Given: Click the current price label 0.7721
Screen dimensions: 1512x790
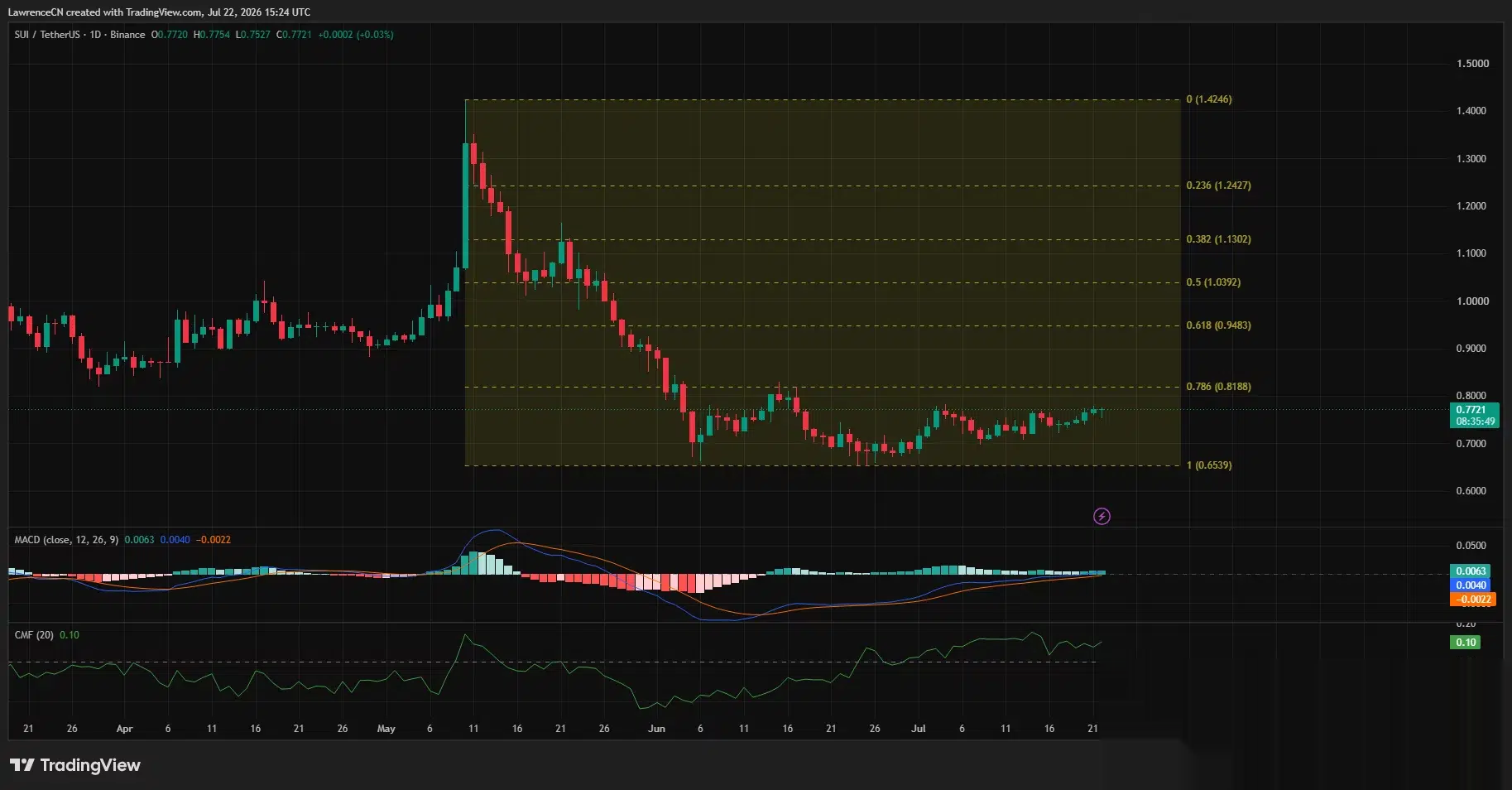Looking at the screenshot, I should 1470,410.
